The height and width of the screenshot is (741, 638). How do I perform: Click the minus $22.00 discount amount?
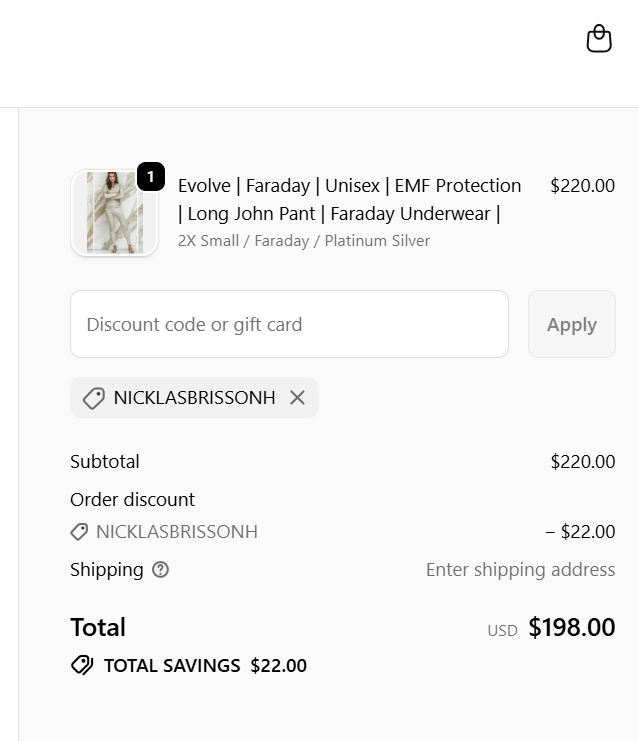point(580,532)
